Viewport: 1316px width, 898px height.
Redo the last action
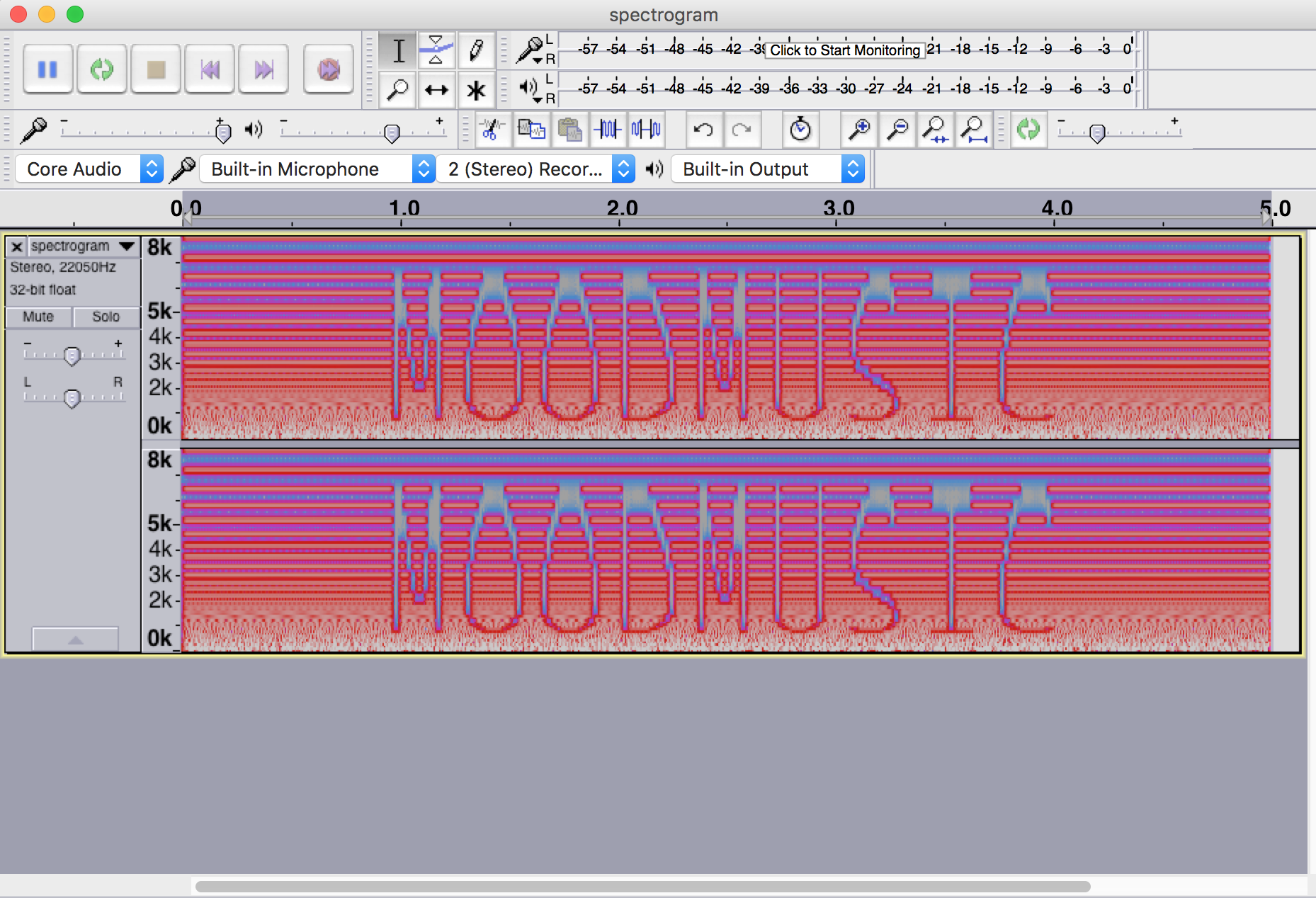(x=742, y=130)
